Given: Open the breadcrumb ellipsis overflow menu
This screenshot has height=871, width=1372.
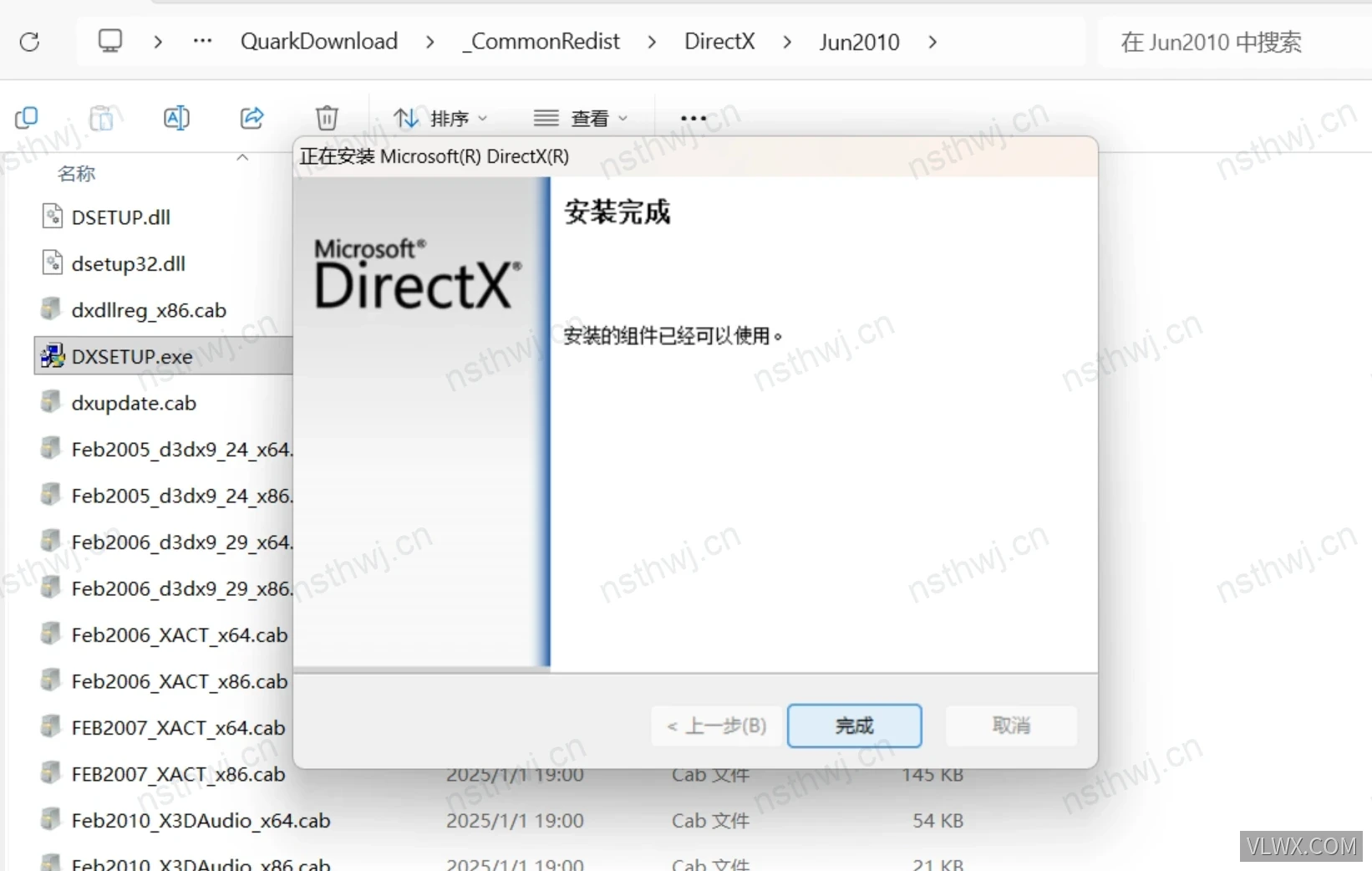Looking at the screenshot, I should [202, 41].
